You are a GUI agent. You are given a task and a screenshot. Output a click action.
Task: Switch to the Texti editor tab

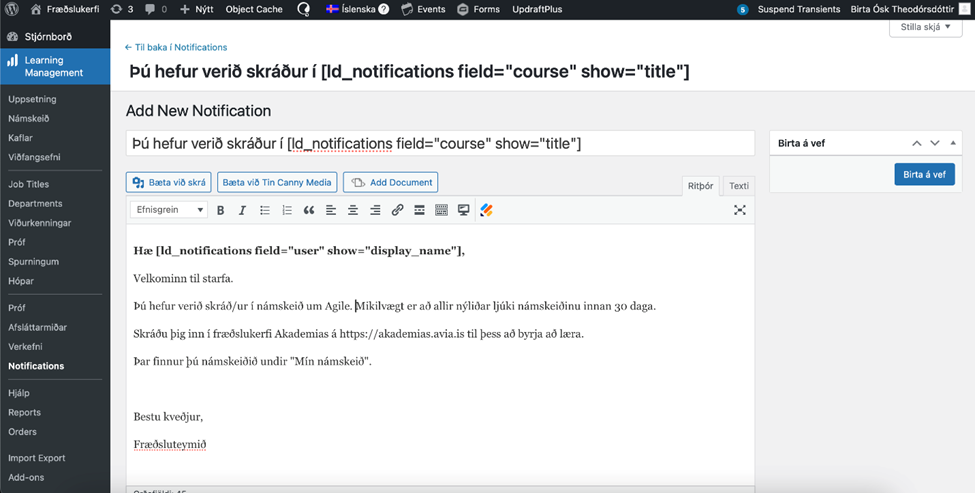click(738, 186)
